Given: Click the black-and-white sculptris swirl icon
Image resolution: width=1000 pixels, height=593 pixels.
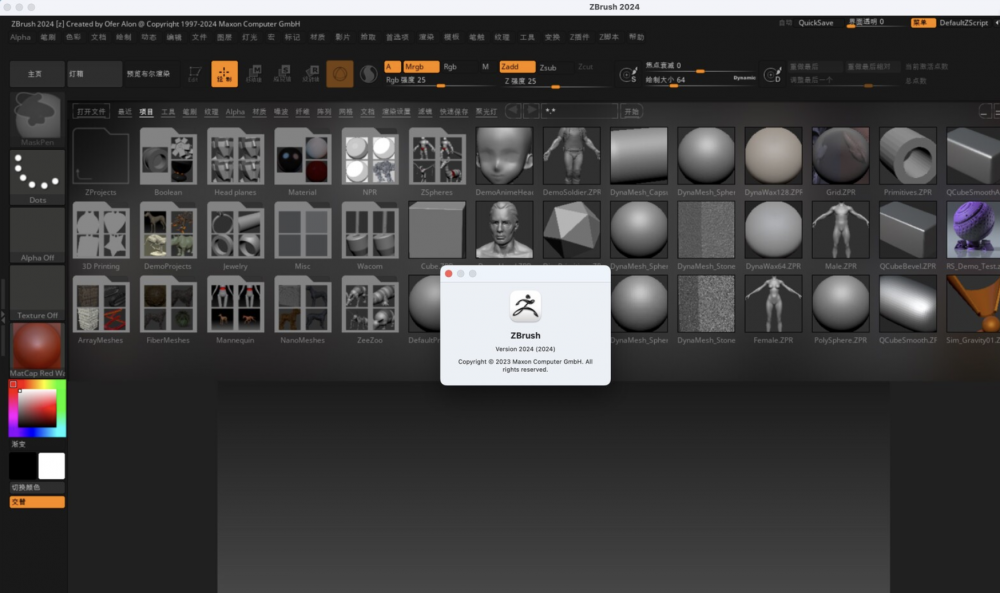Looking at the screenshot, I should 369,74.
